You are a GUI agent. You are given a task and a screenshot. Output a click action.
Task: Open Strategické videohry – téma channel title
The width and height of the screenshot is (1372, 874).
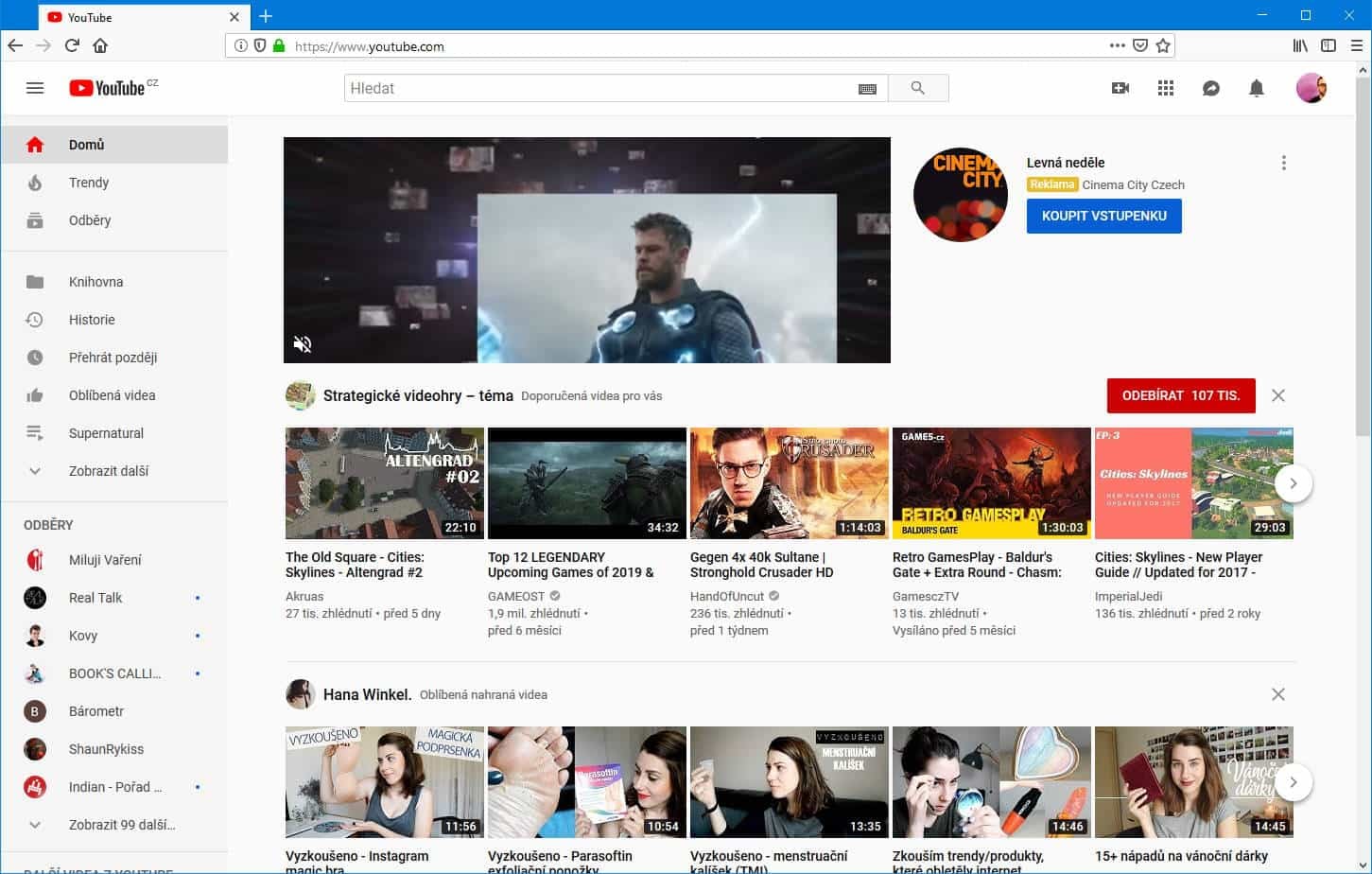point(418,395)
